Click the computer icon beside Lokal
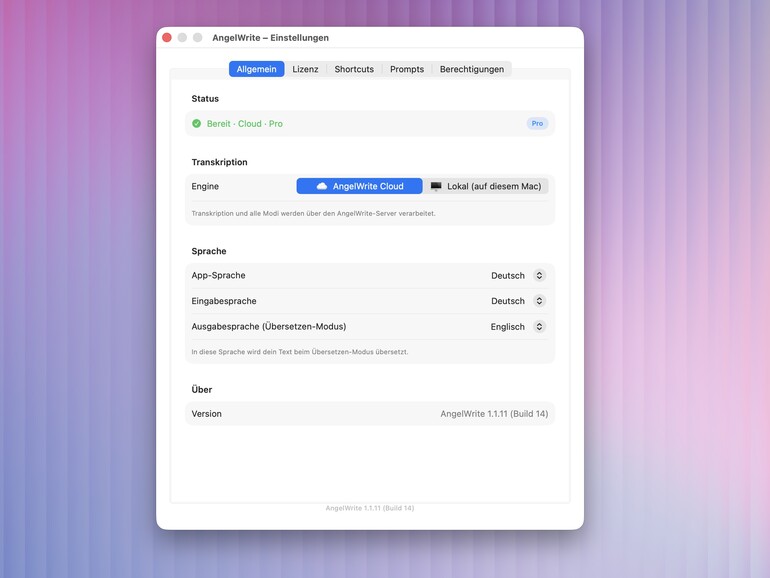 point(436,186)
